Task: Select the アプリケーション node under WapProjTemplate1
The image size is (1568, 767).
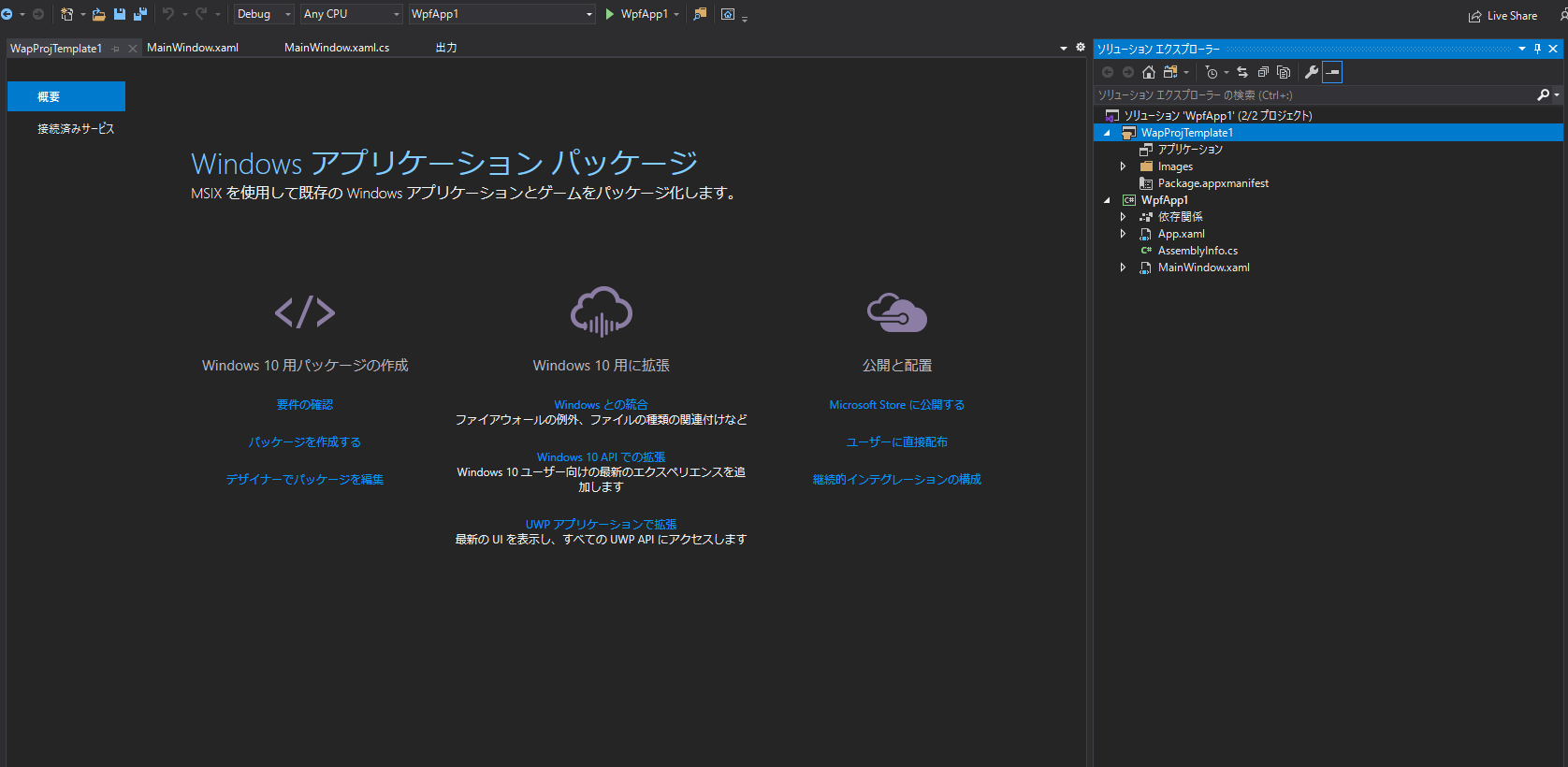Action: click(1190, 150)
